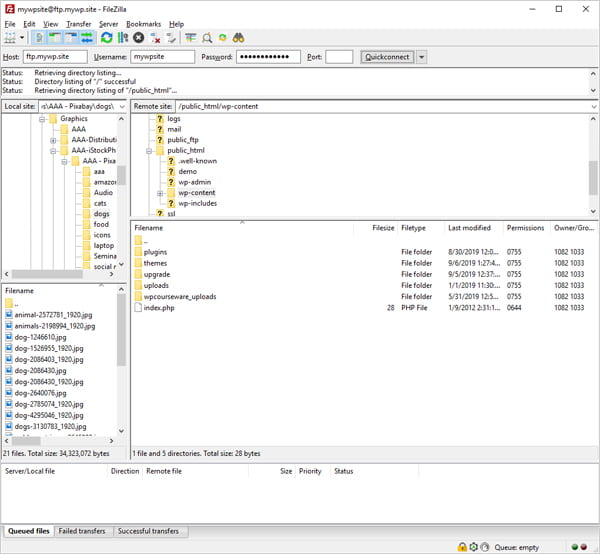
Task: Toggle the local directory tree display
Action: 55,37
